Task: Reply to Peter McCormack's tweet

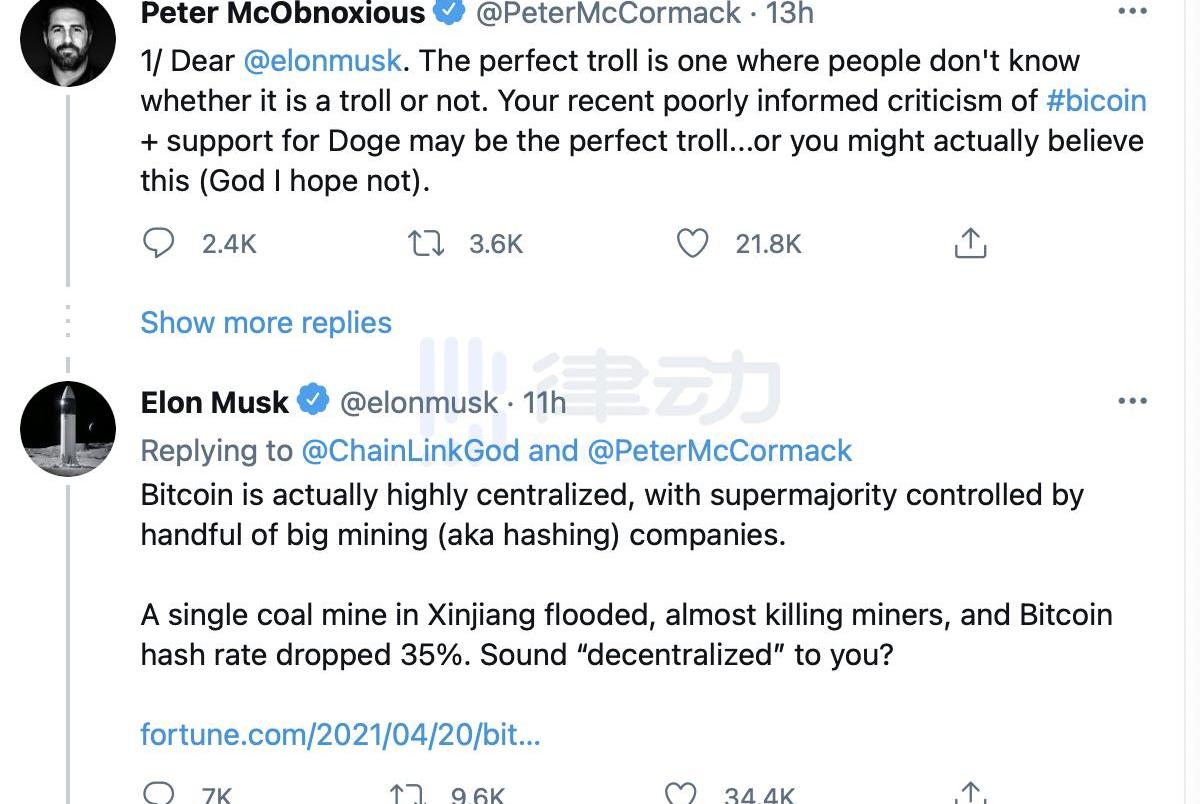Action: coord(159,243)
